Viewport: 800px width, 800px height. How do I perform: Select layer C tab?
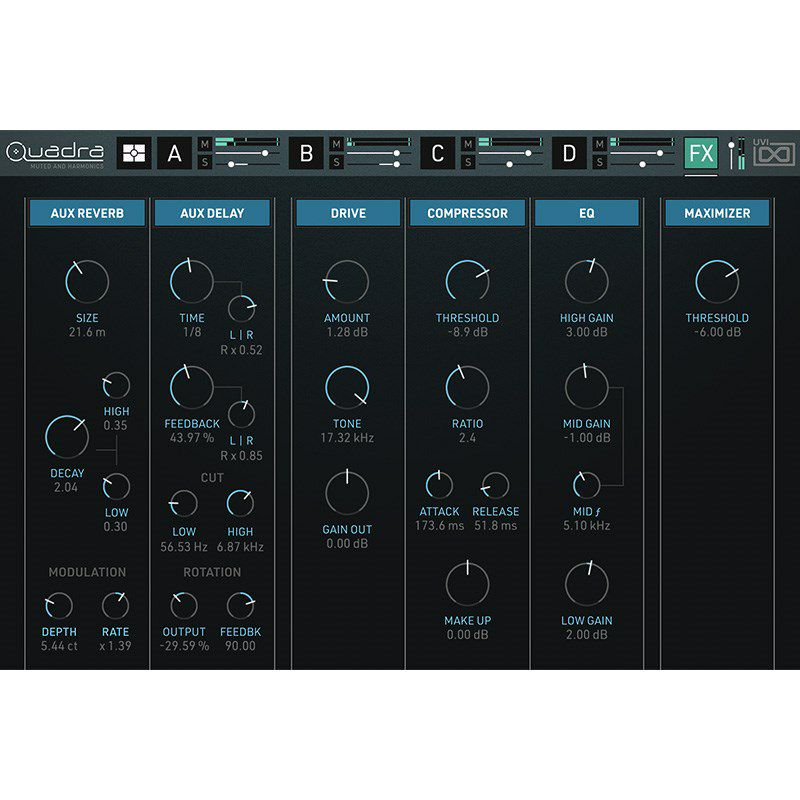(438, 153)
